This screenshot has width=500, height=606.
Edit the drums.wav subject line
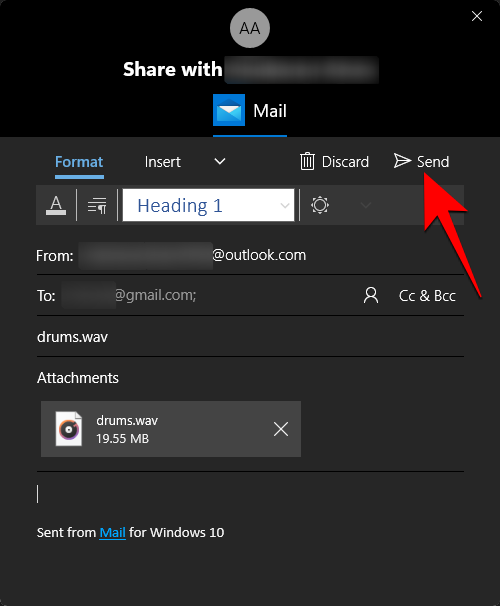click(250, 337)
